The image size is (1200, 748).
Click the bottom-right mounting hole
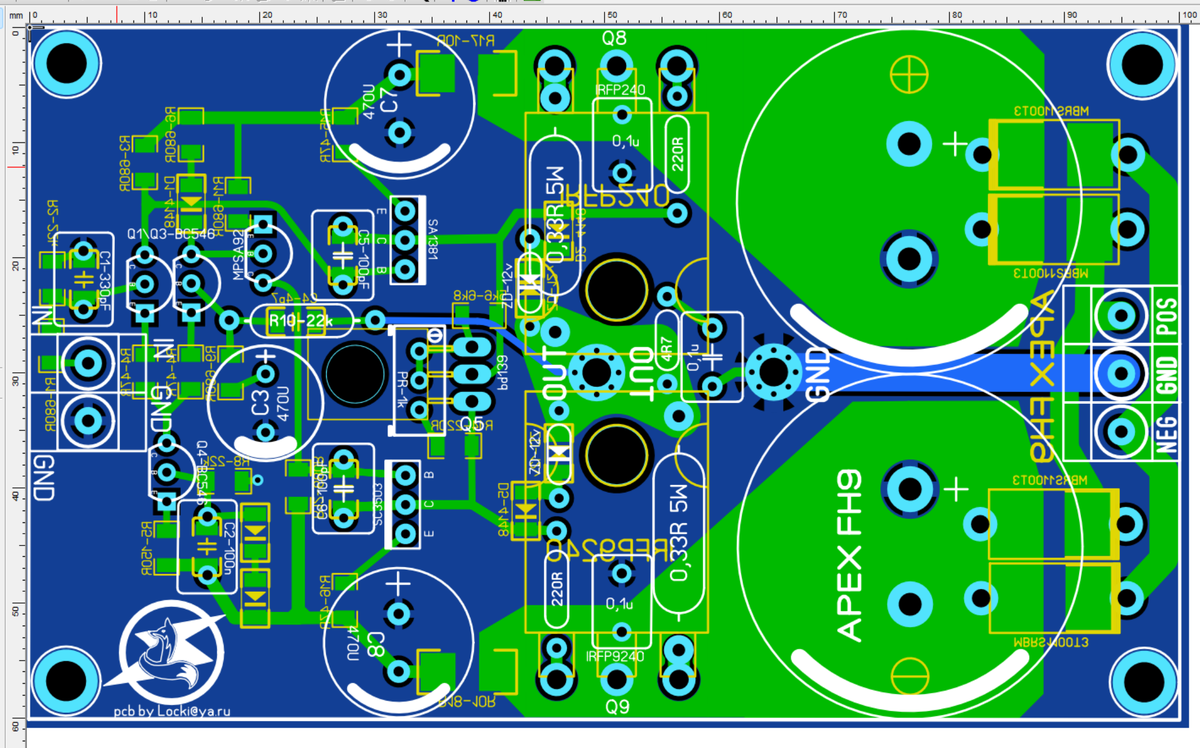coord(1143,680)
